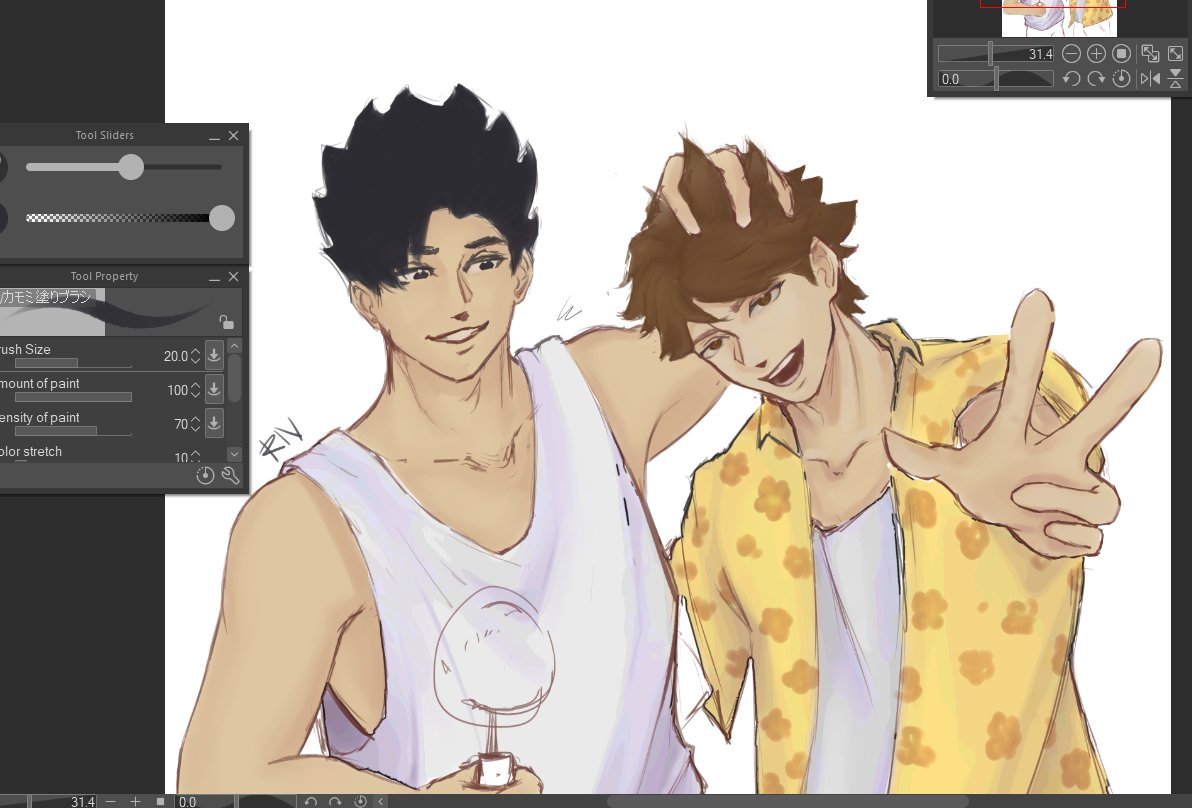The height and width of the screenshot is (808, 1192).
Task: Click the Density of paint stepper arrows
Action: (x=195, y=423)
